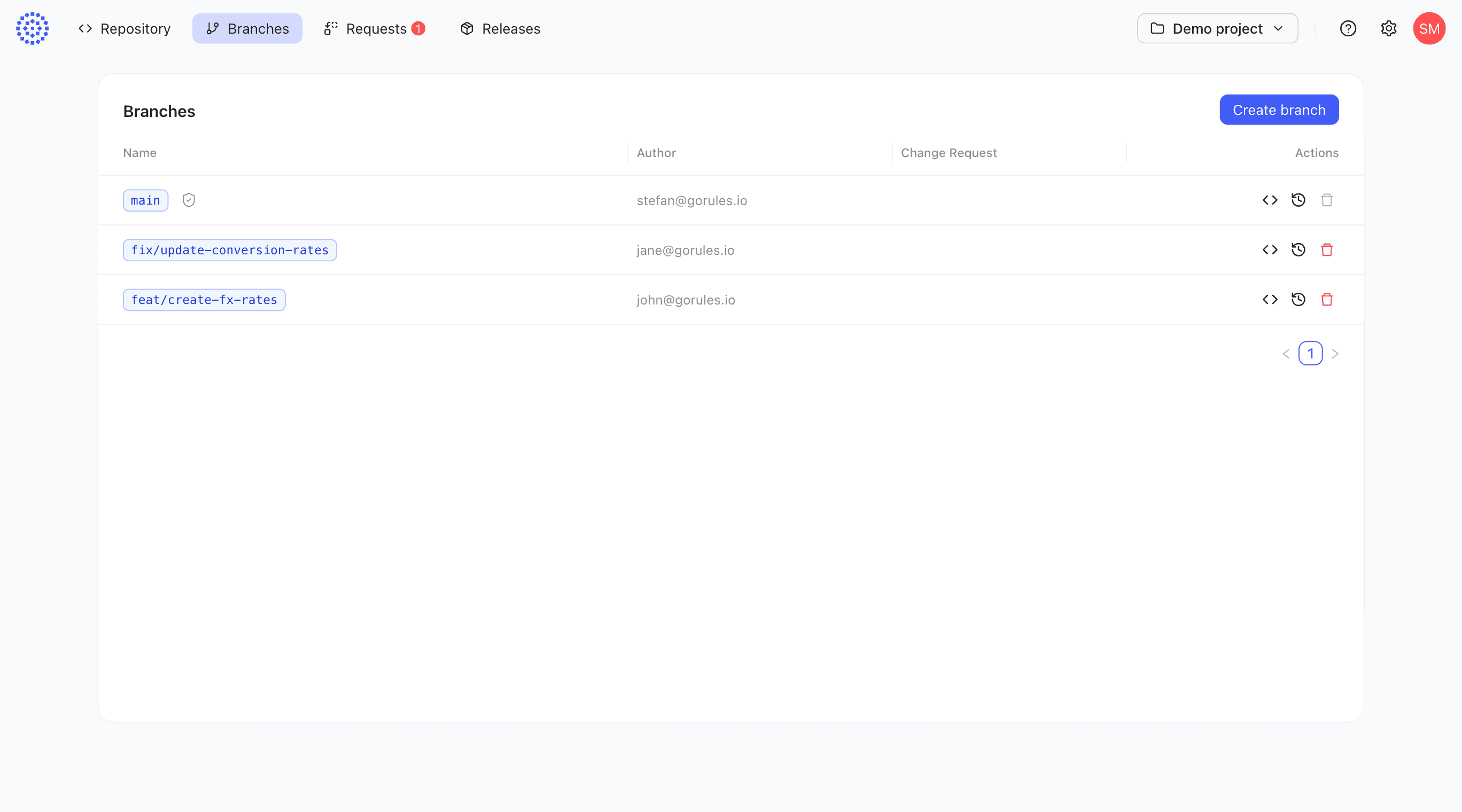Click the disabled delete icon for main

click(1326, 200)
